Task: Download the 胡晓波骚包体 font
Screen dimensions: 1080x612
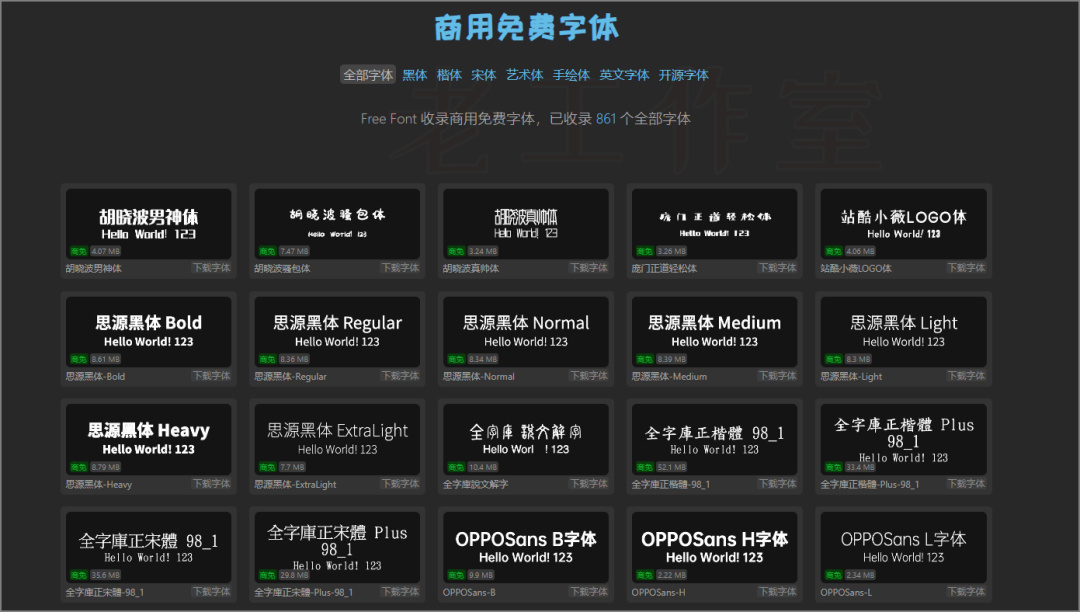Action: click(400, 268)
